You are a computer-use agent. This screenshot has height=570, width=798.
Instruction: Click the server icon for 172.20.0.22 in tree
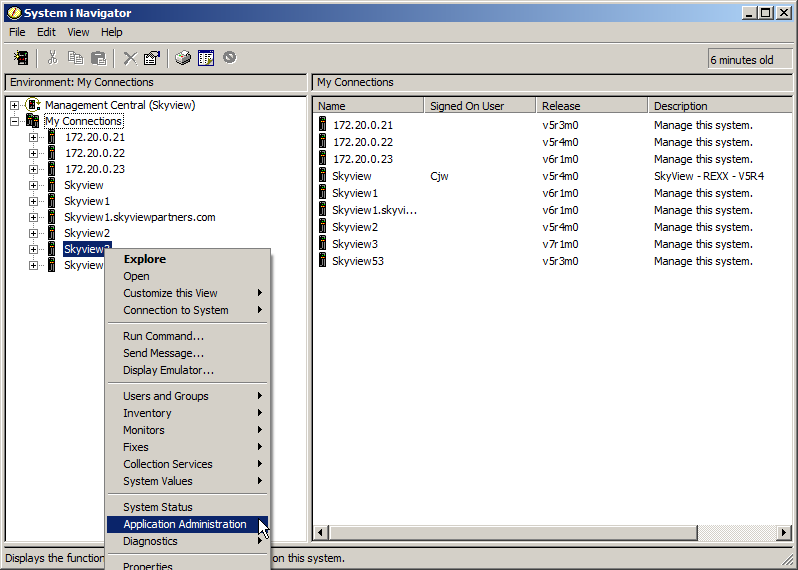[51, 153]
